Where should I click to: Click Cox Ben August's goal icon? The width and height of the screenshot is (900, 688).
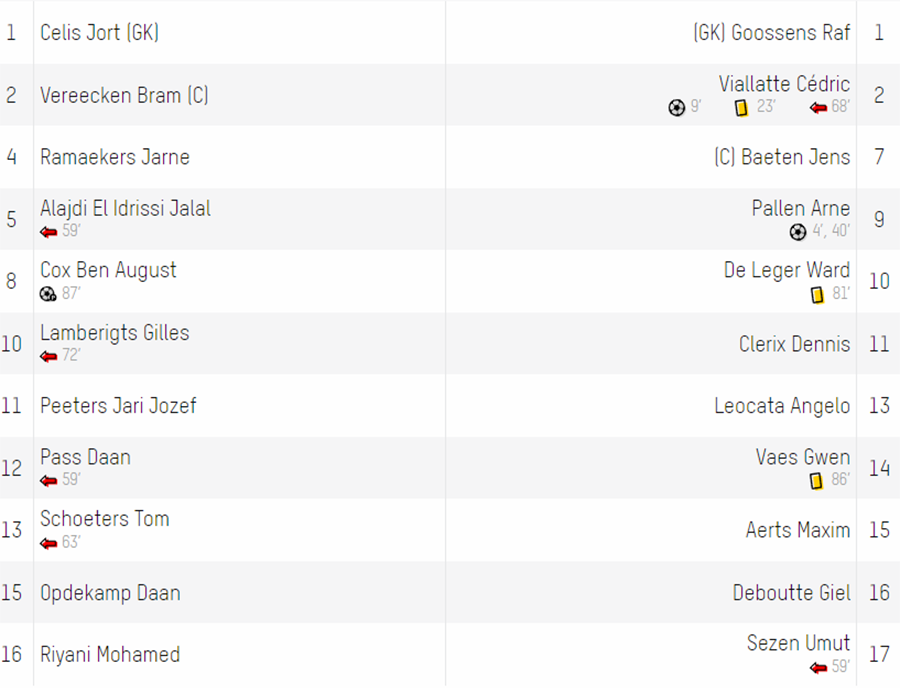(x=48, y=294)
